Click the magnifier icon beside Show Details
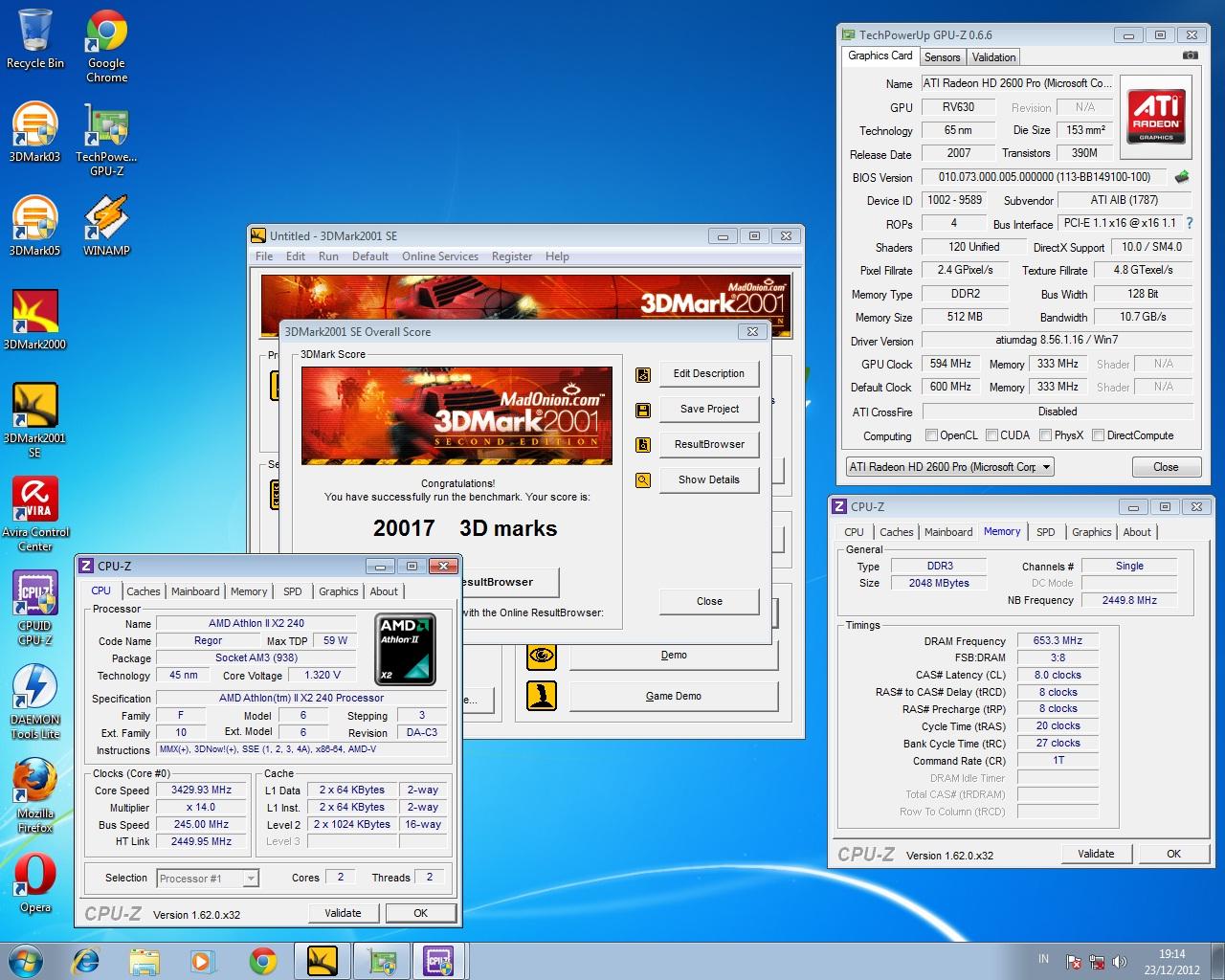The height and width of the screenshot is (980, 1225). pyautogui.click(x=643, y=480)
